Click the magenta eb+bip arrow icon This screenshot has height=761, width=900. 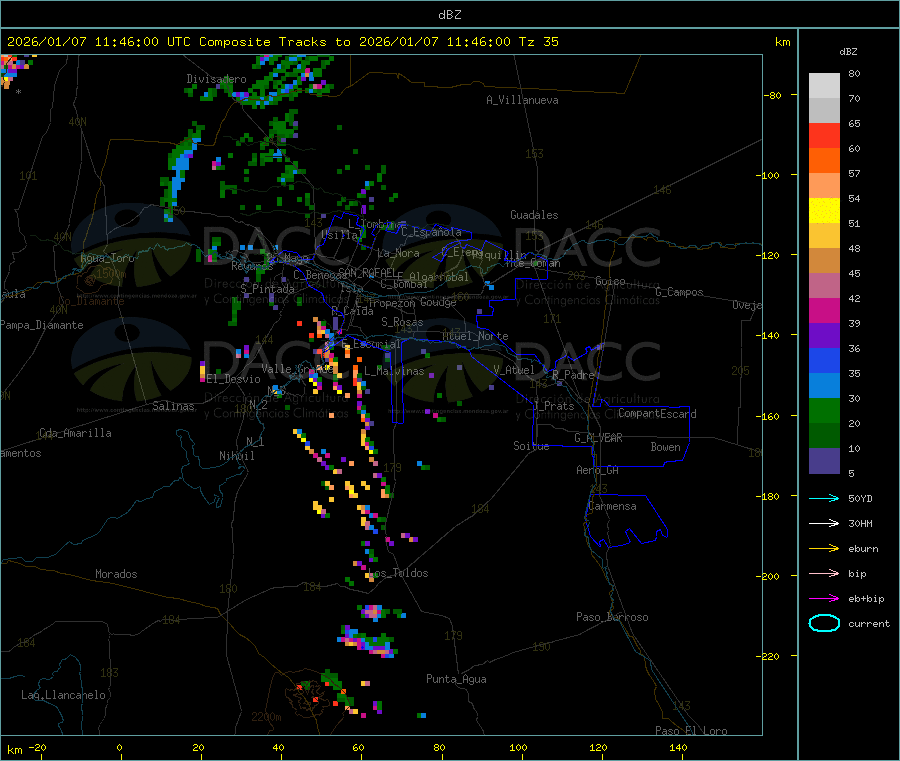(x=824, y=599)
